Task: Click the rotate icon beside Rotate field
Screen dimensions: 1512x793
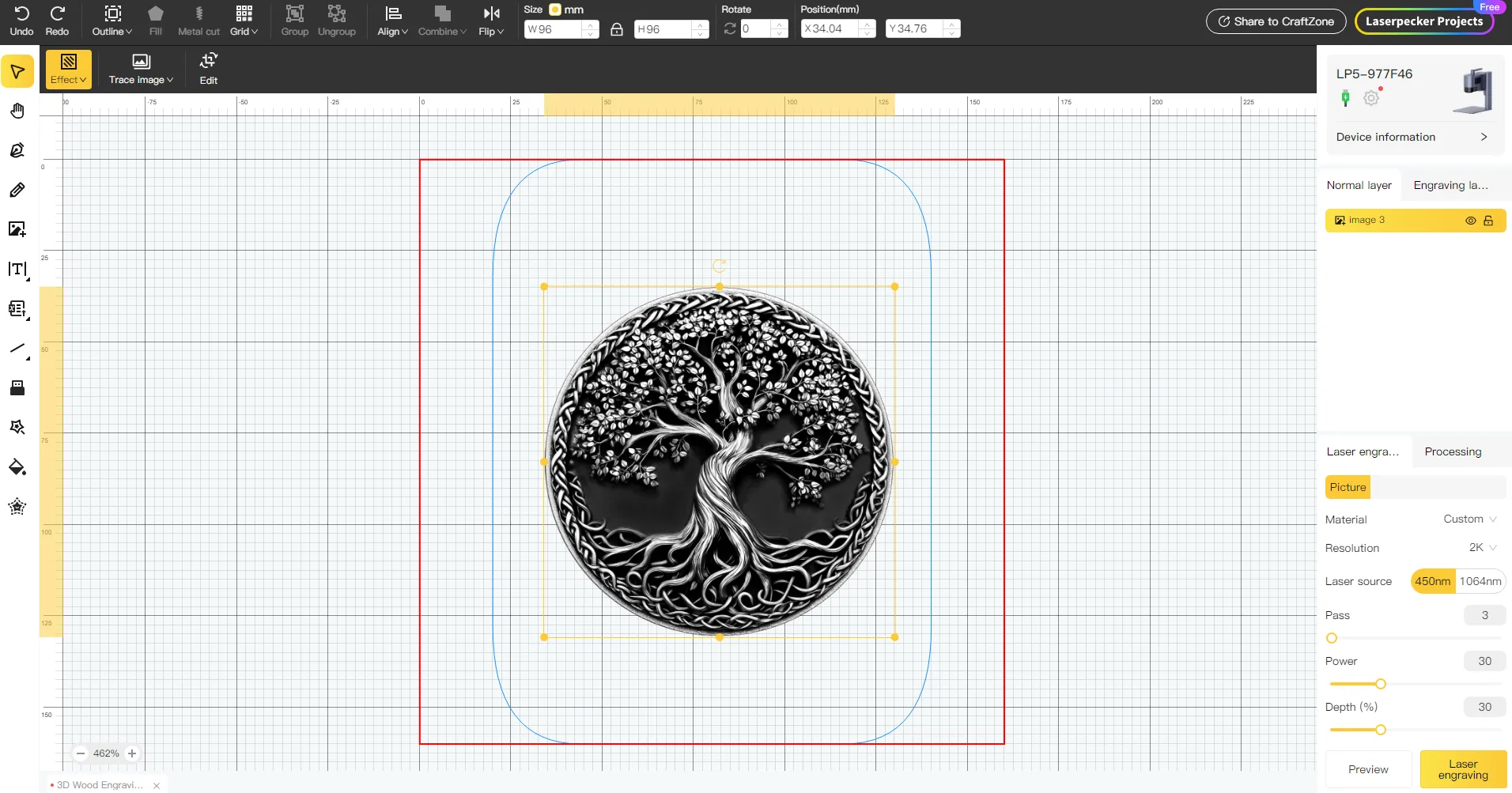Action: click(x=730, y=29)
